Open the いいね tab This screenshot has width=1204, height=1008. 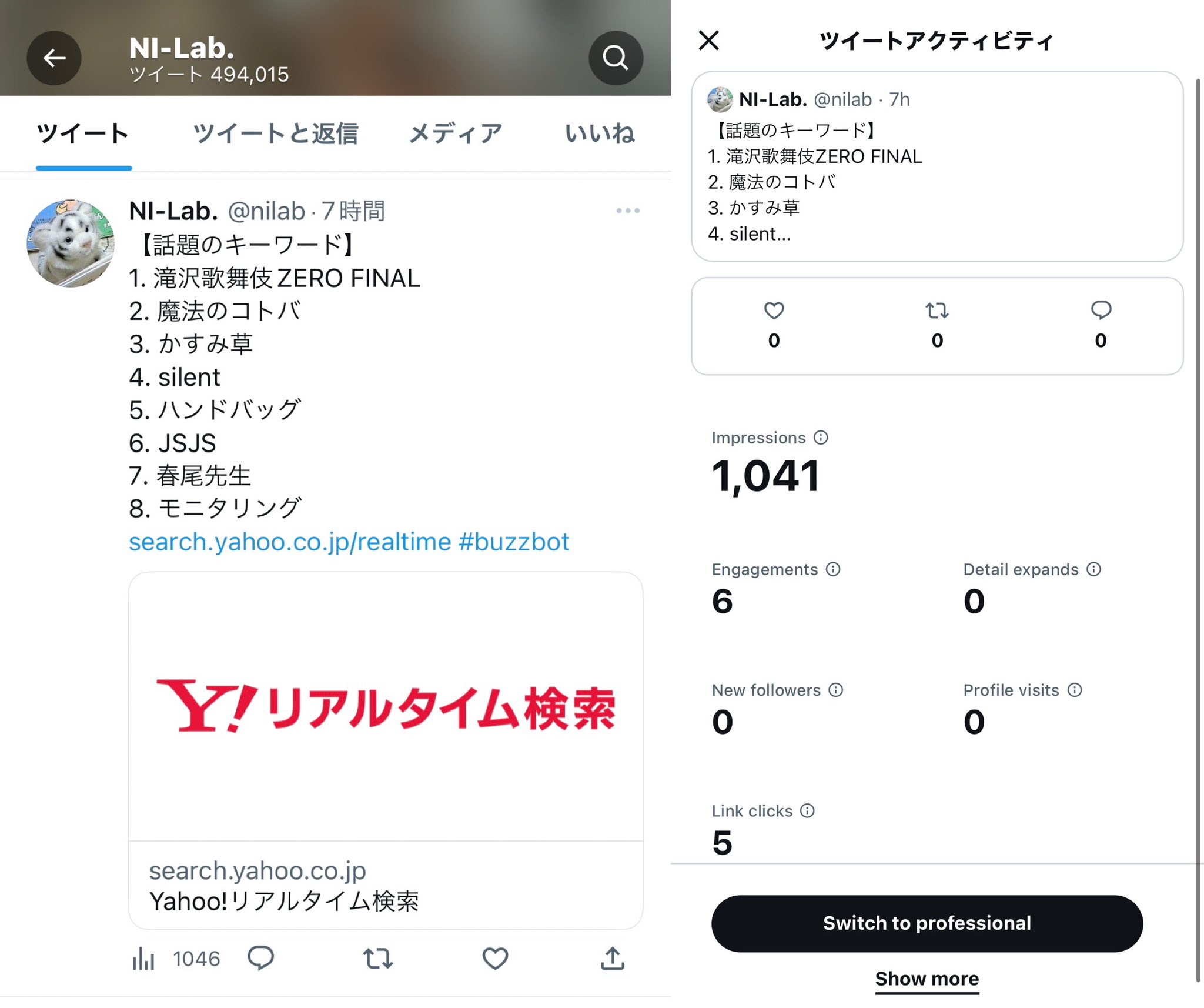600,133
